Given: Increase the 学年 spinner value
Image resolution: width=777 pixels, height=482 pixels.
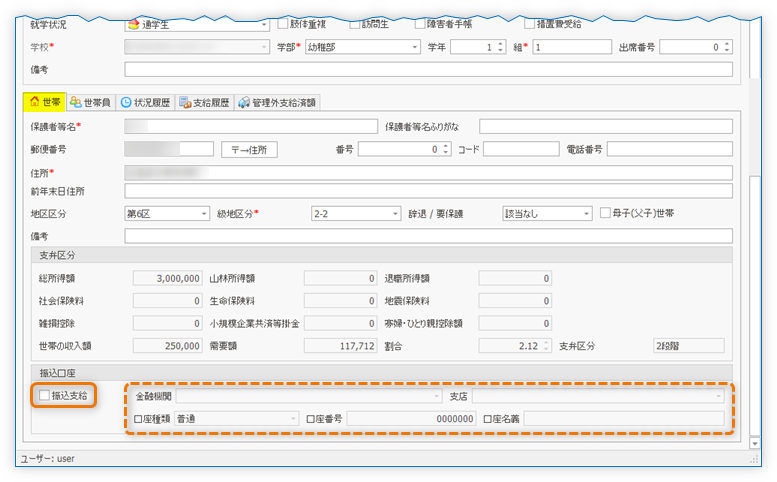Looking at the screenshot, I should pos(501,43).
